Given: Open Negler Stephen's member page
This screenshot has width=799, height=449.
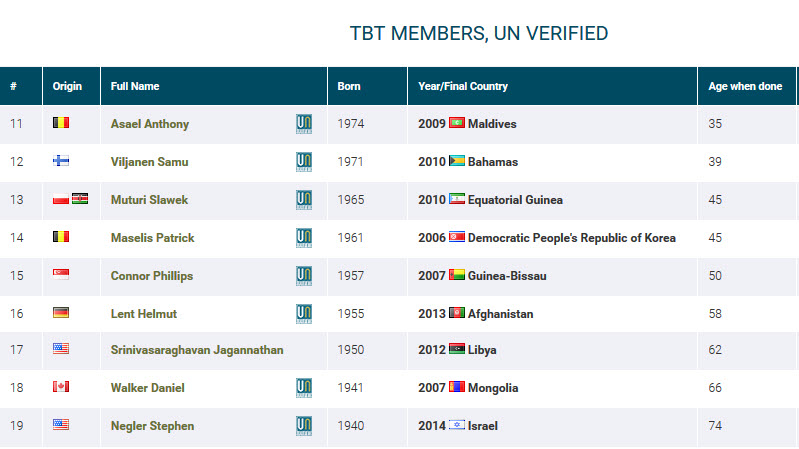Looking at the screenshot, I should pyautogui.click(x=152, y=426).
